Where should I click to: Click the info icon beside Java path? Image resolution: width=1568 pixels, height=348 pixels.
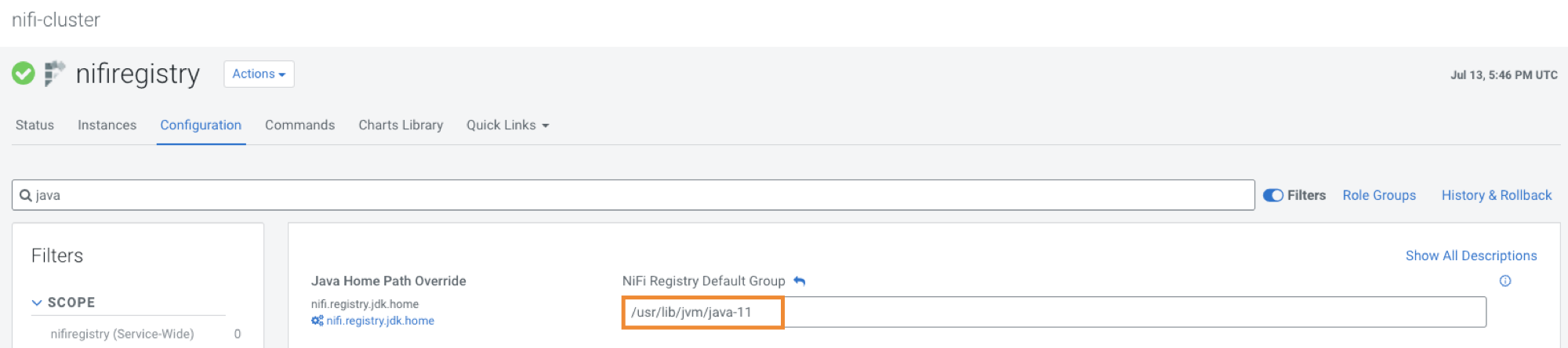[x=1504, y=281]
